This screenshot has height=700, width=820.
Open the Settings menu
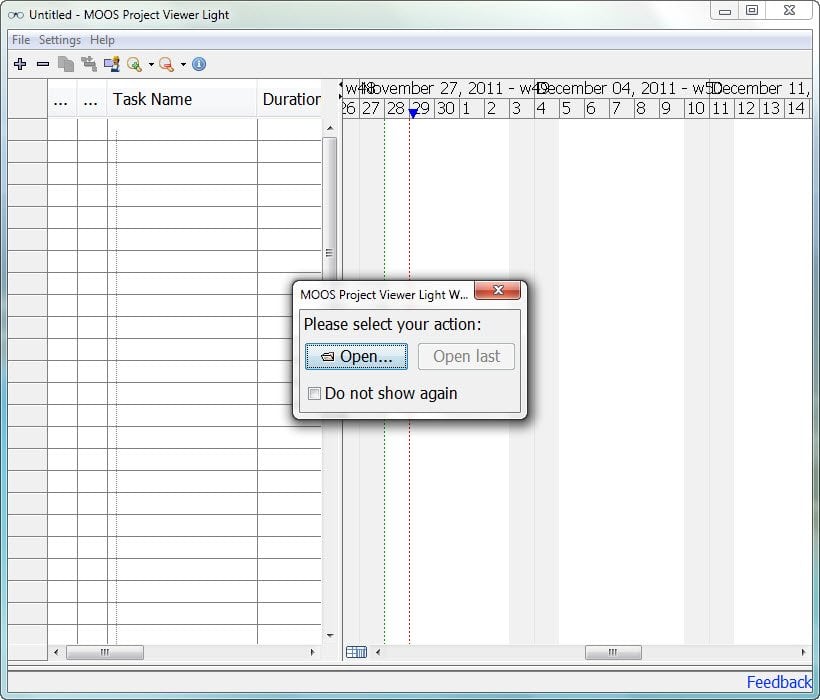pos(60,40)
